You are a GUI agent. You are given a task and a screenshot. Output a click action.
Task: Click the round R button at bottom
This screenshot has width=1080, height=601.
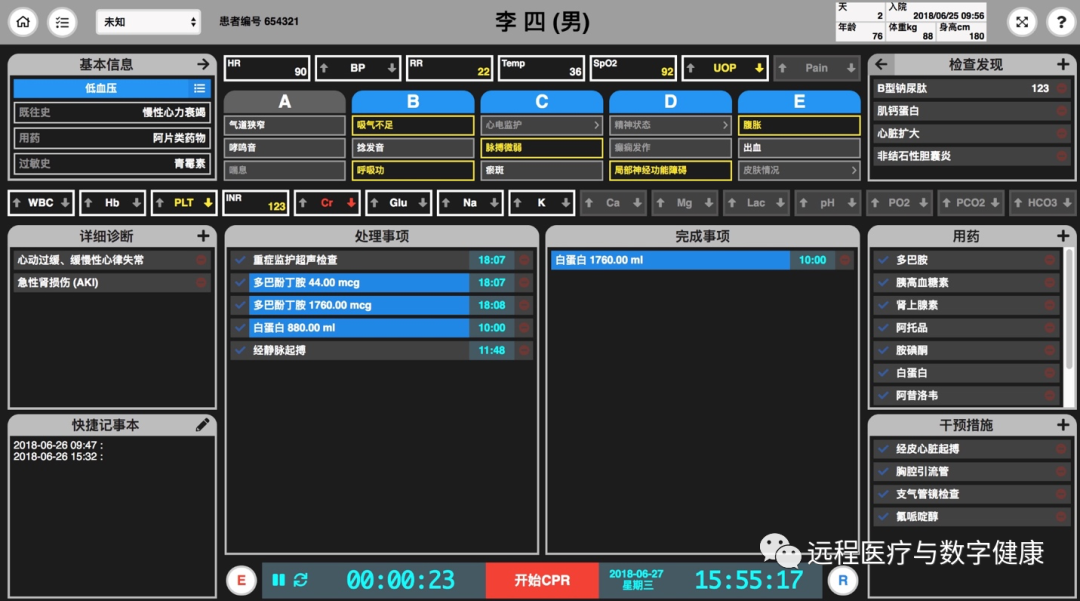point(842,580)
